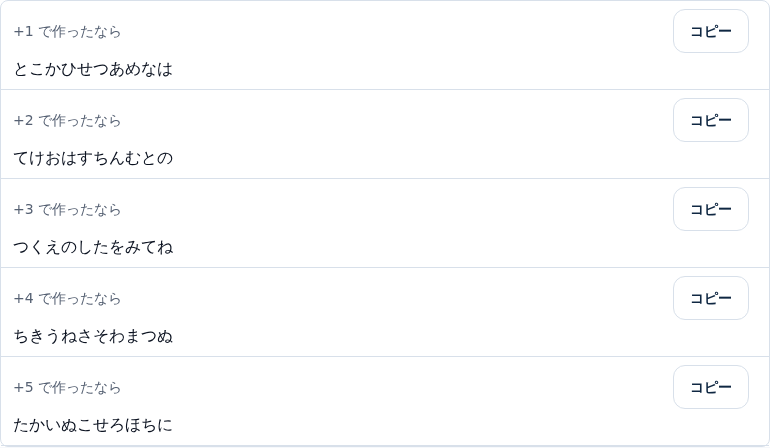Copy the +1 shift result

click(x=711, y=31)
